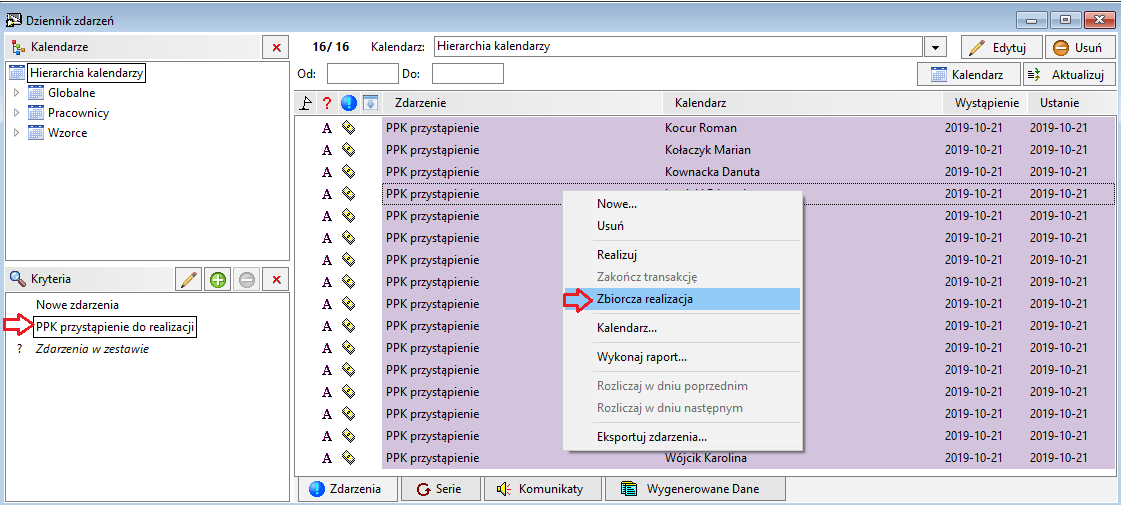The width and height of the screenshot is (1121, 505).
Task: Click the gray minus remove-criterion icon
Action: [247, 280]
